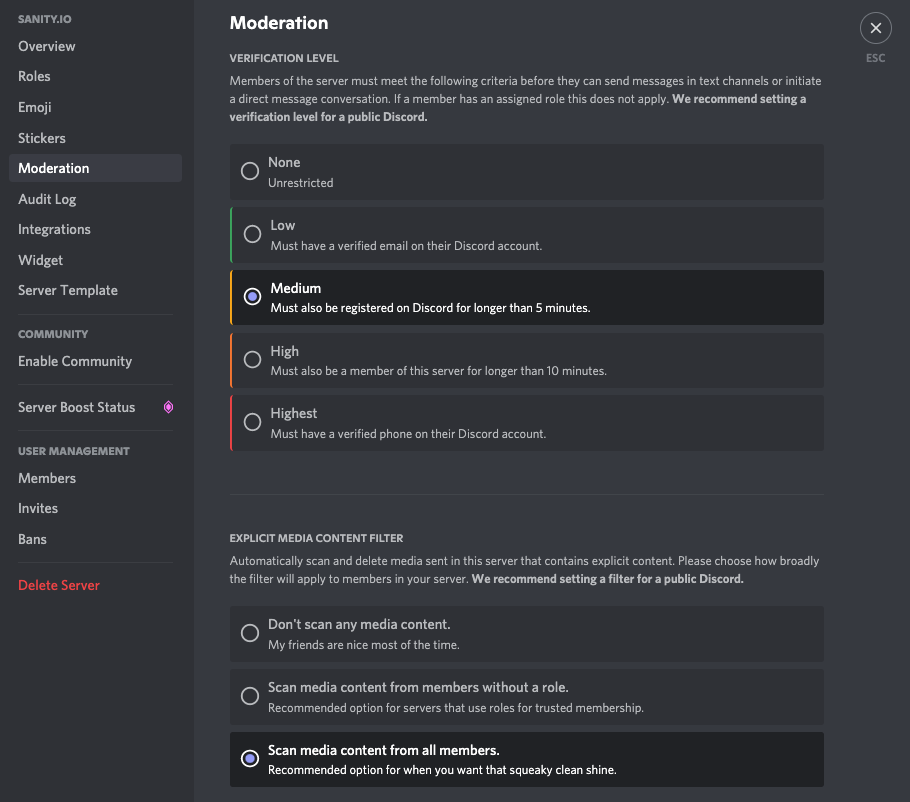View the Bans page
The image size is (910, 802).
point(32,539)
